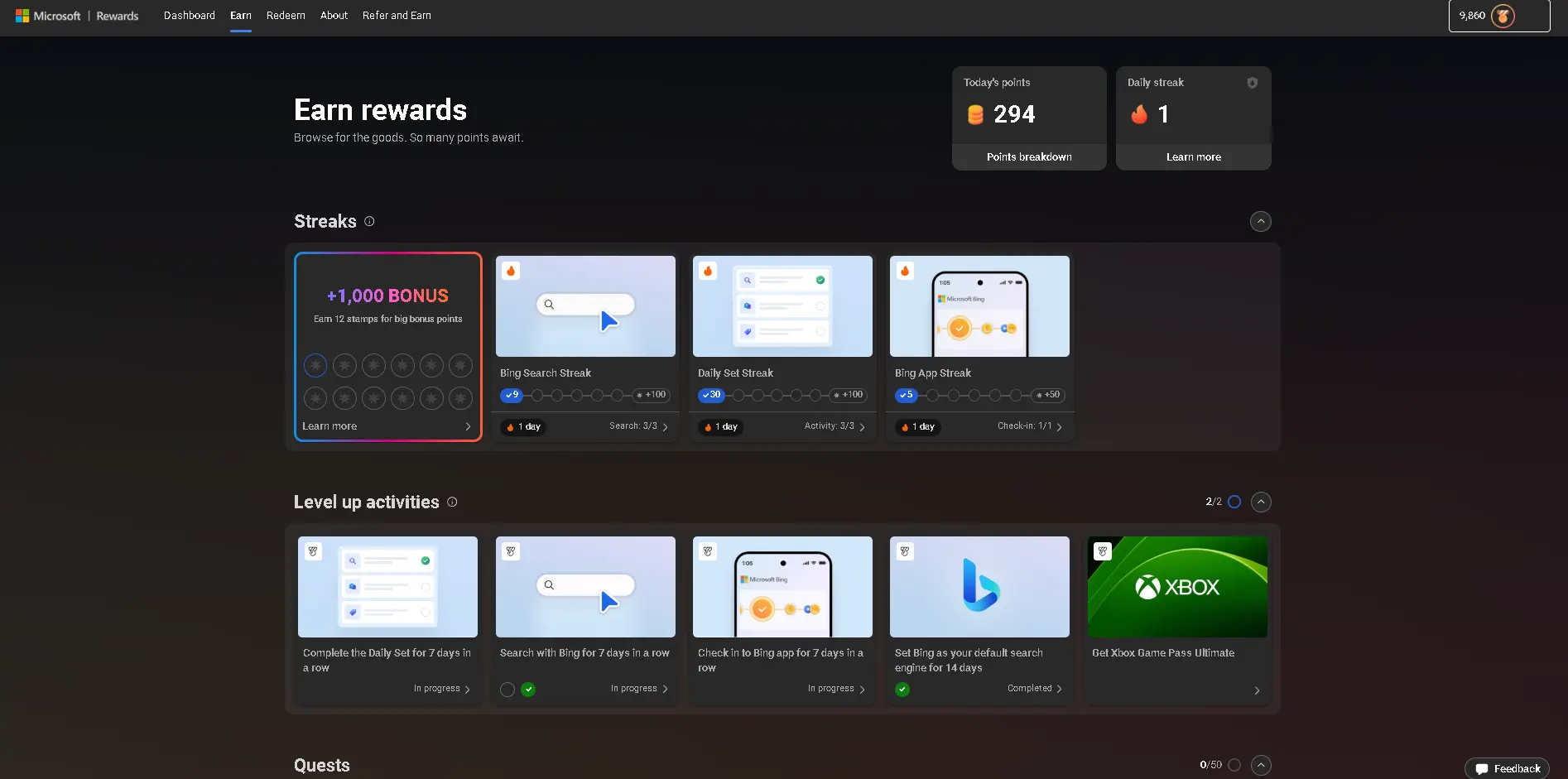Viewport: 1568px width, 779px height.
Task: Click 1 day badge on Bing App Streak
Action: (917, 427)
